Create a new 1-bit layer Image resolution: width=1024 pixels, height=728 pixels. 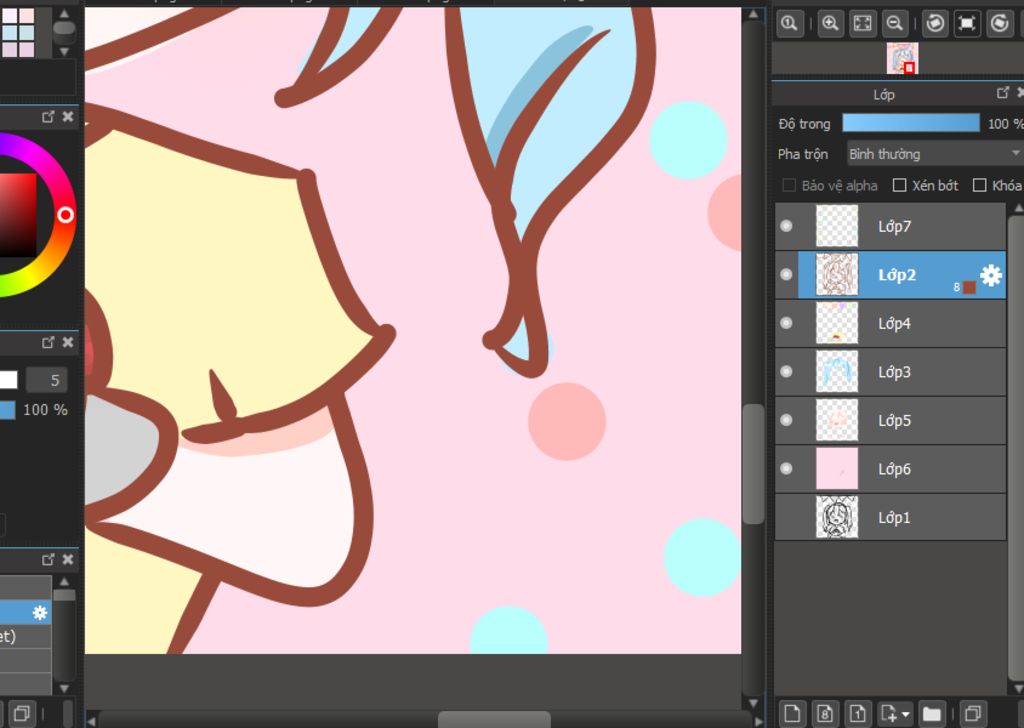pos(857,713)
